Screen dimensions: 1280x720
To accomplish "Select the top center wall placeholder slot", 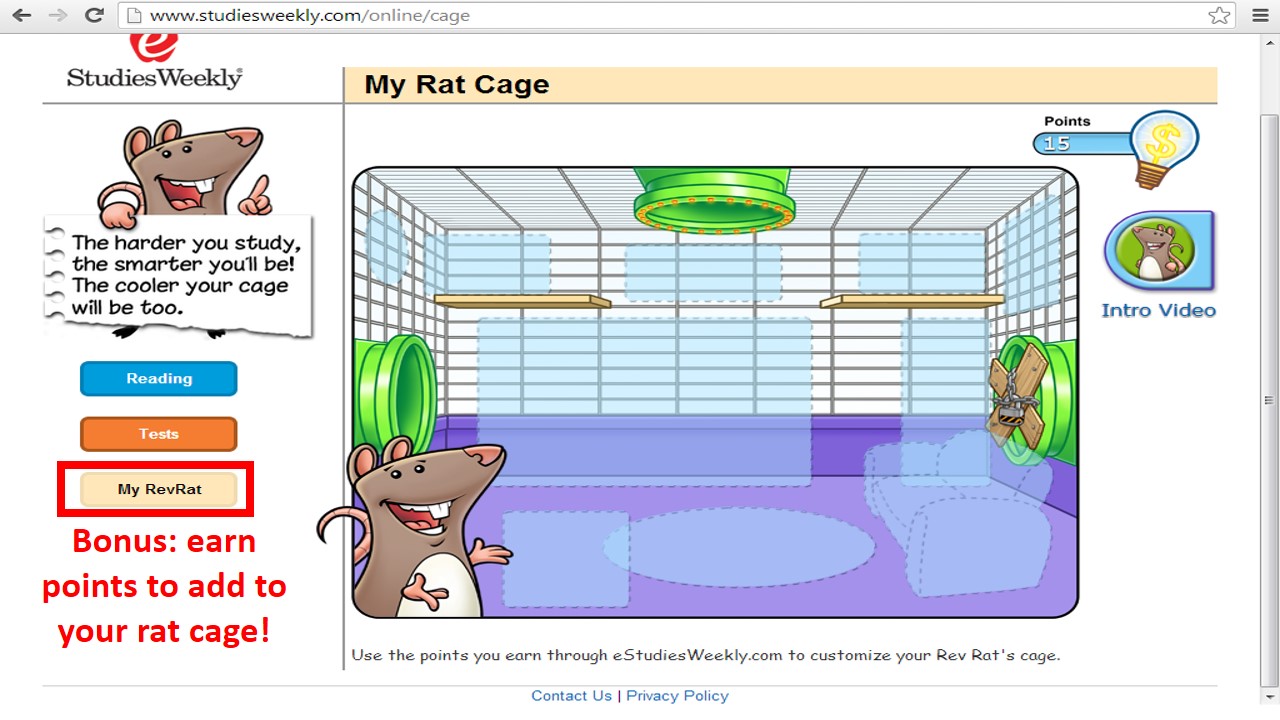I will point(703,272).
